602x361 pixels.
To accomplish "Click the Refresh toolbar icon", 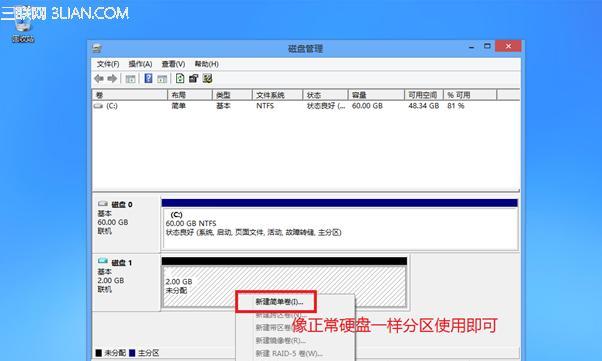I will point(180,79).
